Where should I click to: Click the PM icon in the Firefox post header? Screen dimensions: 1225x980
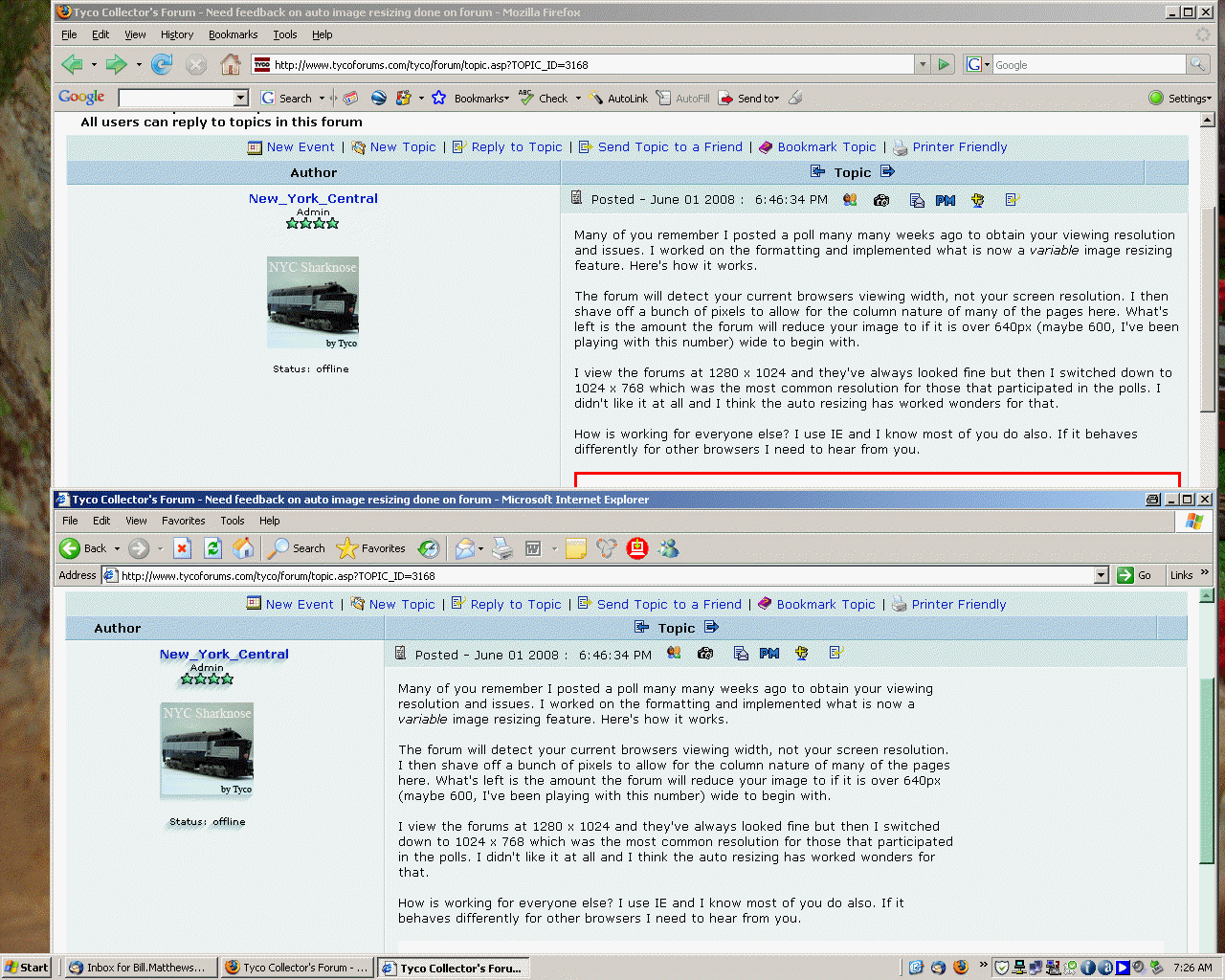pos(946,200)
